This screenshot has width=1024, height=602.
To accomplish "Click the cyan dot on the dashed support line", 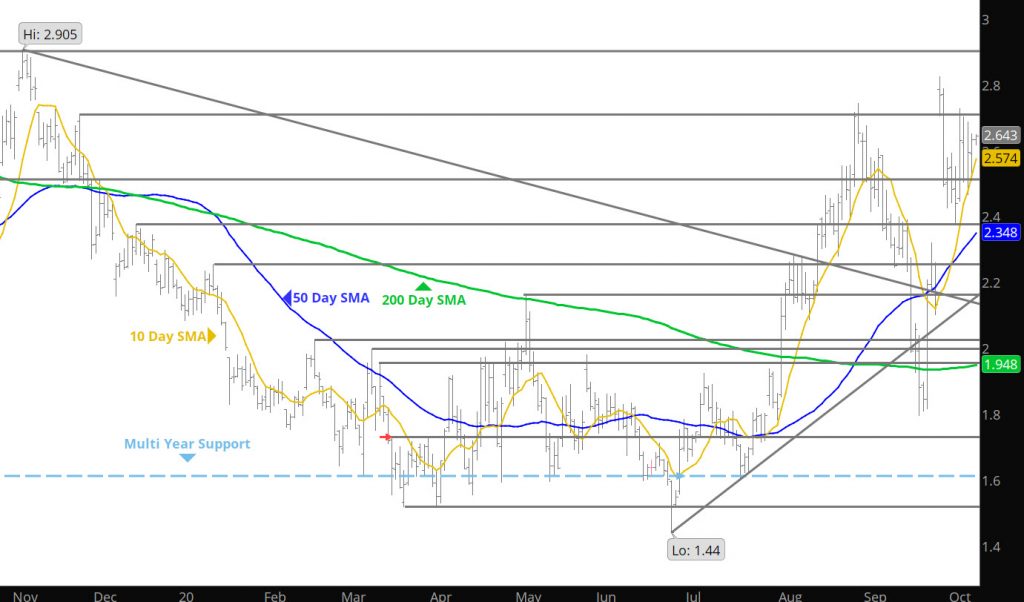I will point(678,476).
